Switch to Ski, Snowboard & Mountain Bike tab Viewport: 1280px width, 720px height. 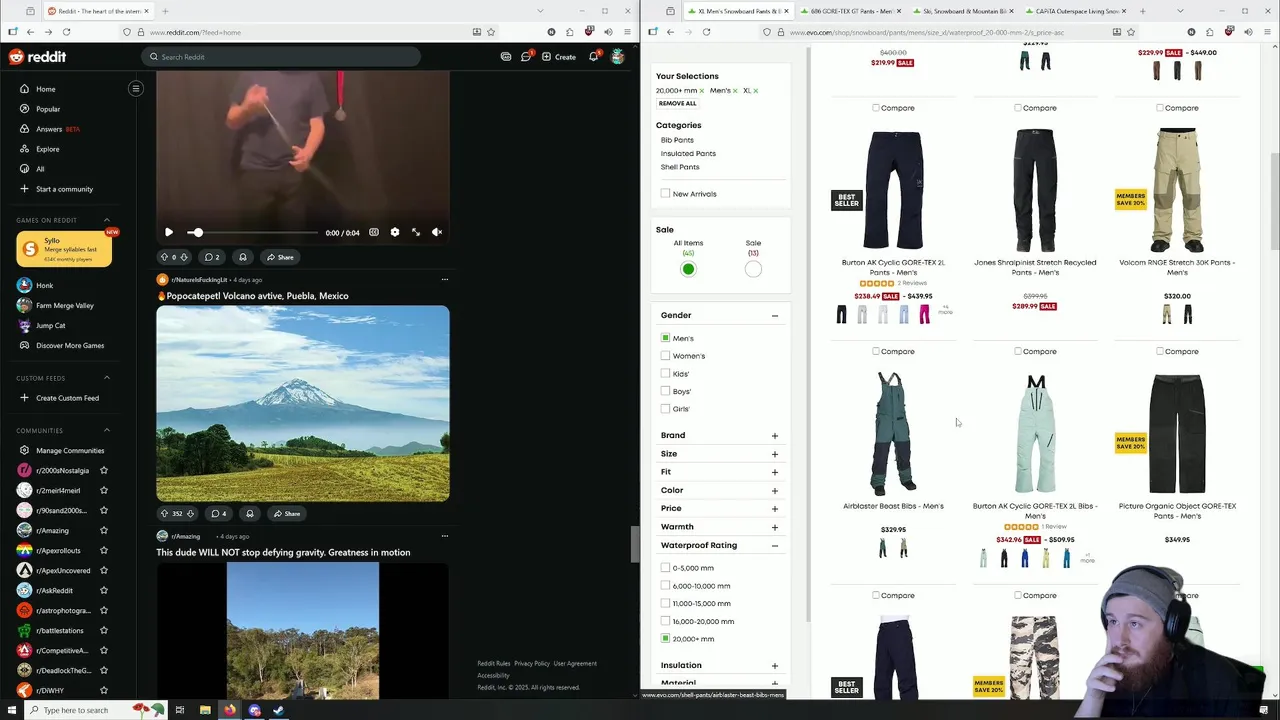pos(962,11)
